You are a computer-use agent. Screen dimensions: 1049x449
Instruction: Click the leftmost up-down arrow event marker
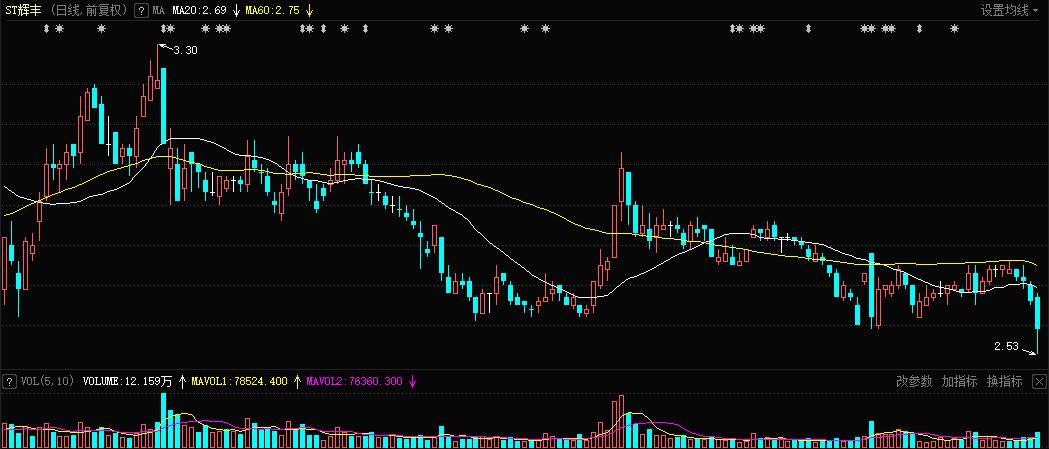(x=46, y=29)
